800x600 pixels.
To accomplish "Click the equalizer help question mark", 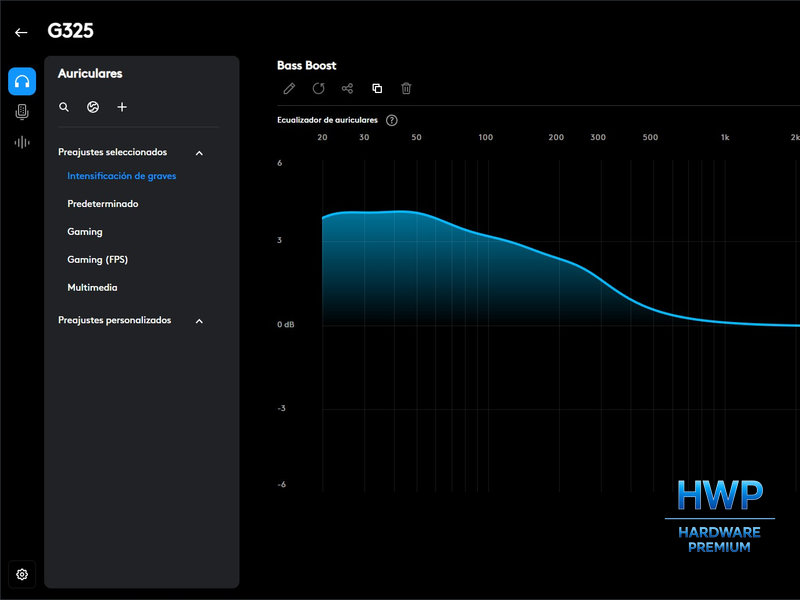I will tap(392, 120).
